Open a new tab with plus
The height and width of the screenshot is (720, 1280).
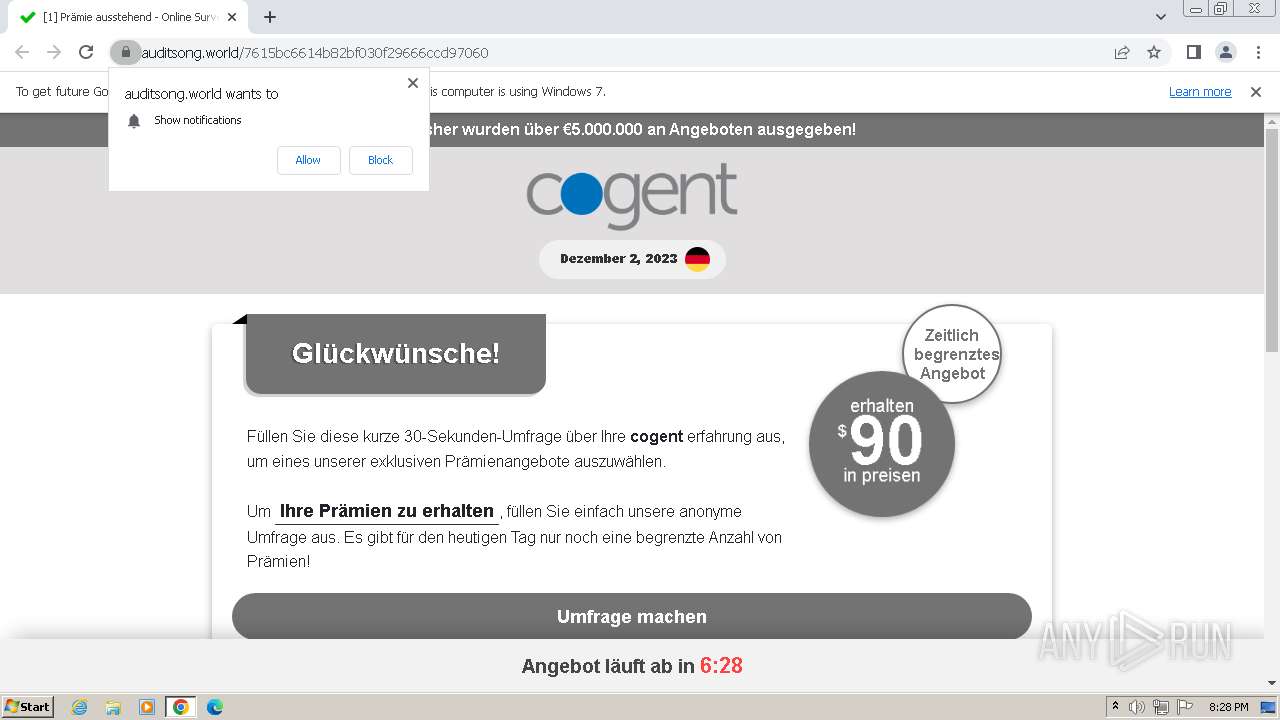(x=269, y=17)
